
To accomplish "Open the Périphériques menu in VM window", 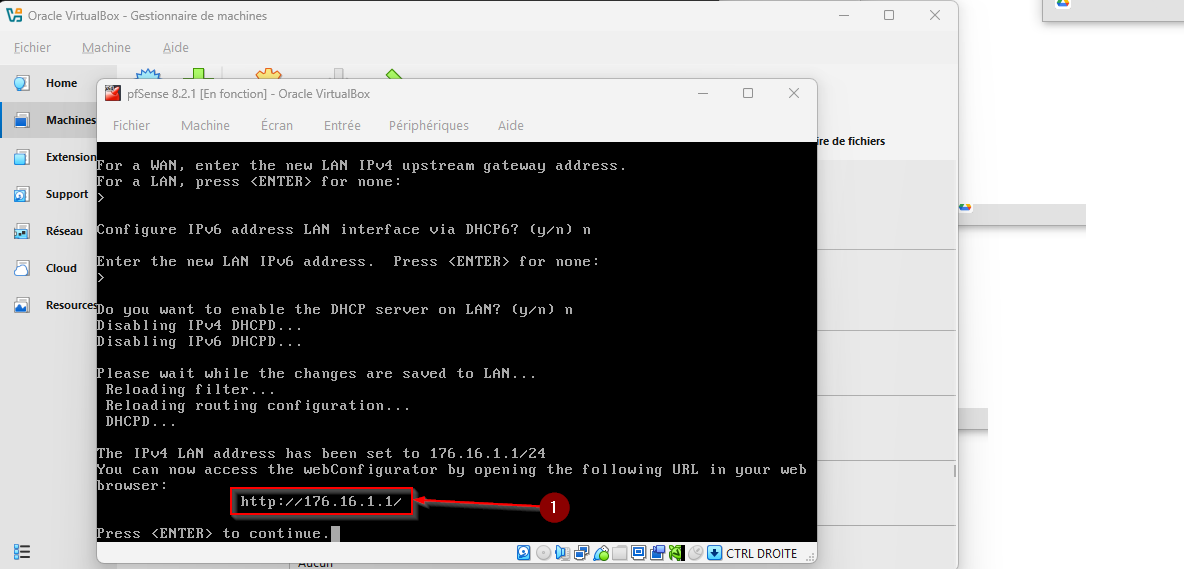I will coord(428,125).
